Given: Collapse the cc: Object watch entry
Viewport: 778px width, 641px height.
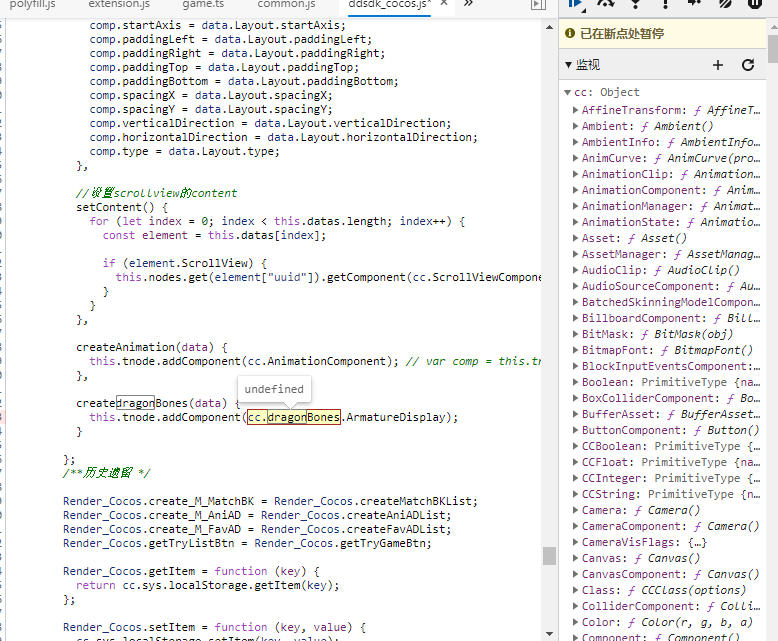Looking at the screenshot, I should point(568,92).
